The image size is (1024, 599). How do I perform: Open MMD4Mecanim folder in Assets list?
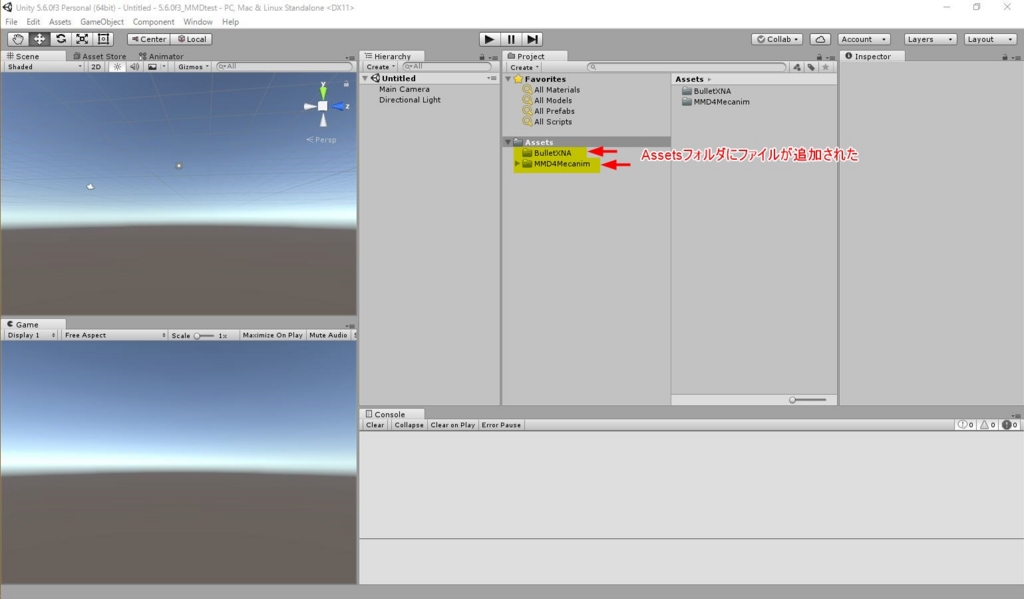point(716,102)
